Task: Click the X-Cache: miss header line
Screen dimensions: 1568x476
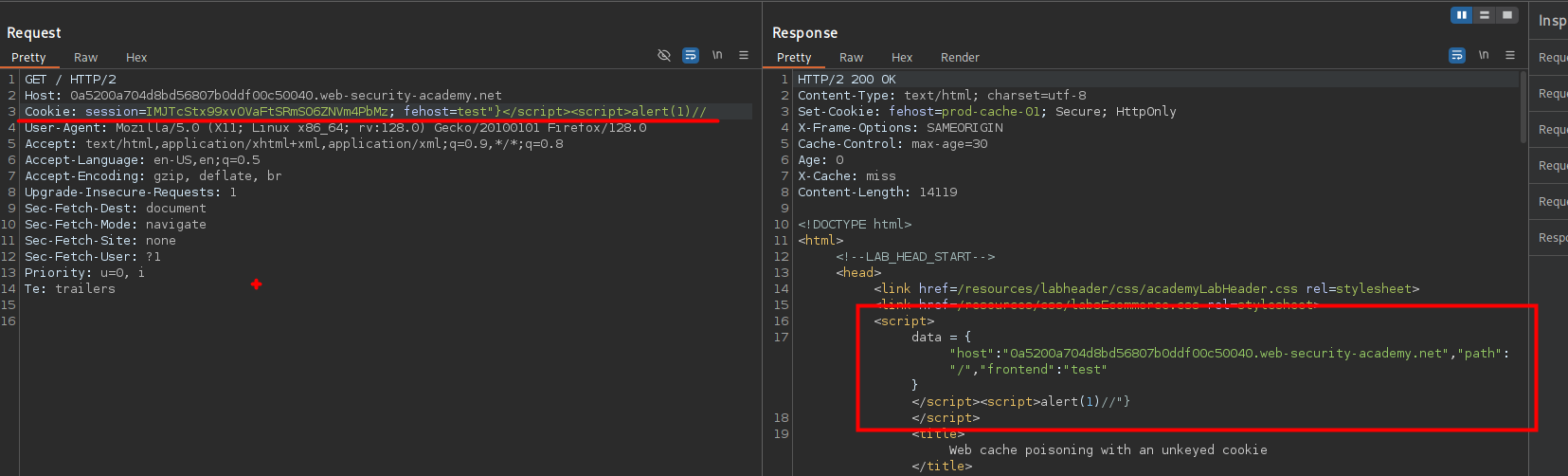Action: [x=847, y=176]
